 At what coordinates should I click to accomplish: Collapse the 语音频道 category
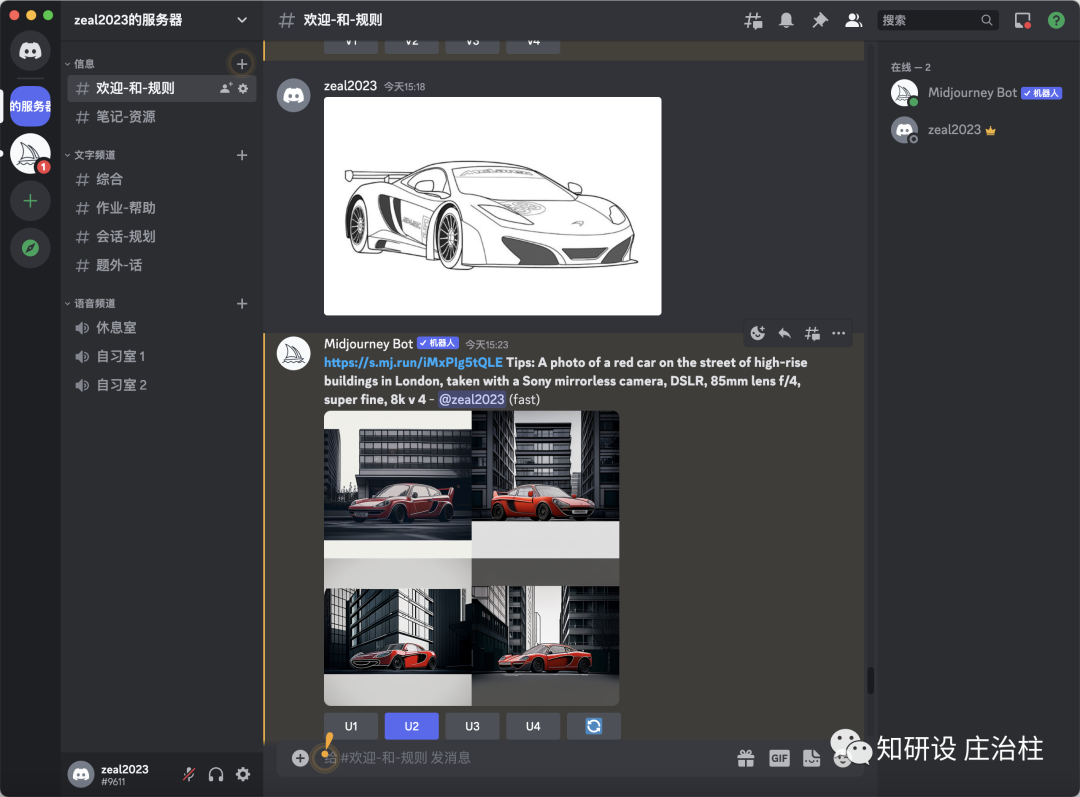point(90,304)
